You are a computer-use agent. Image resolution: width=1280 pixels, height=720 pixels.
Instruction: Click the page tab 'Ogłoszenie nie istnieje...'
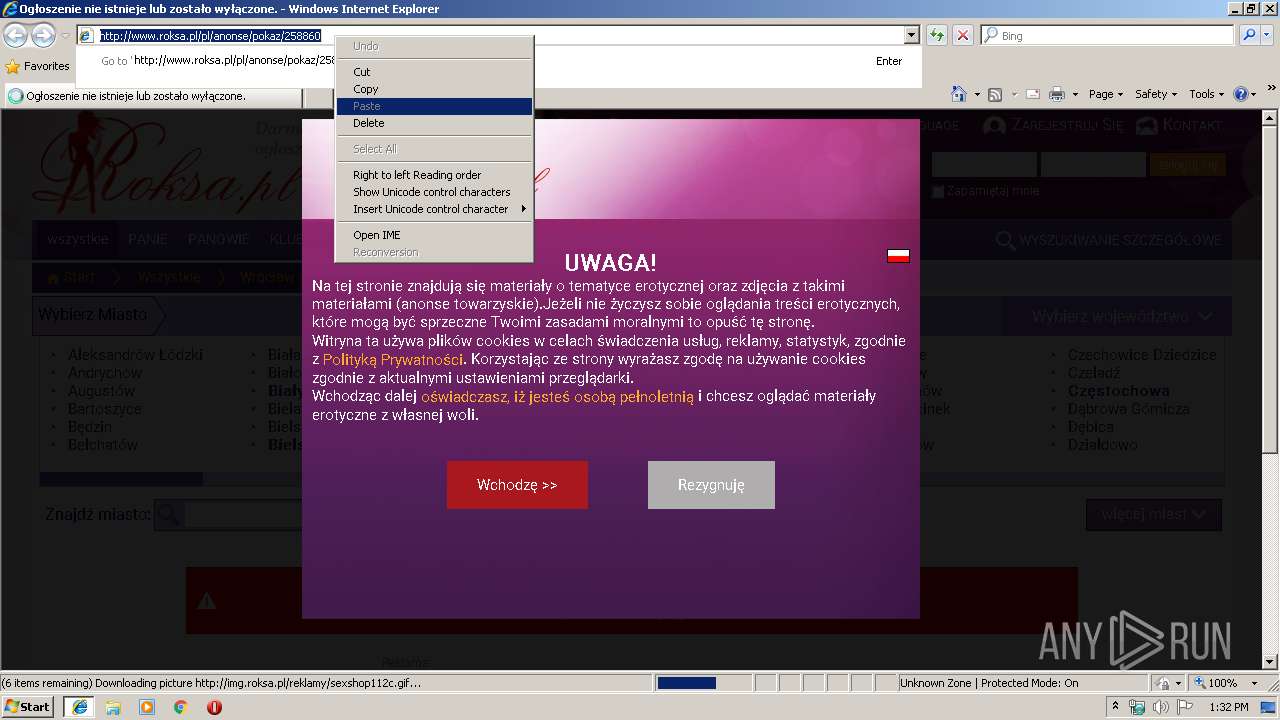pyautogui.click(x=154, y=96)
